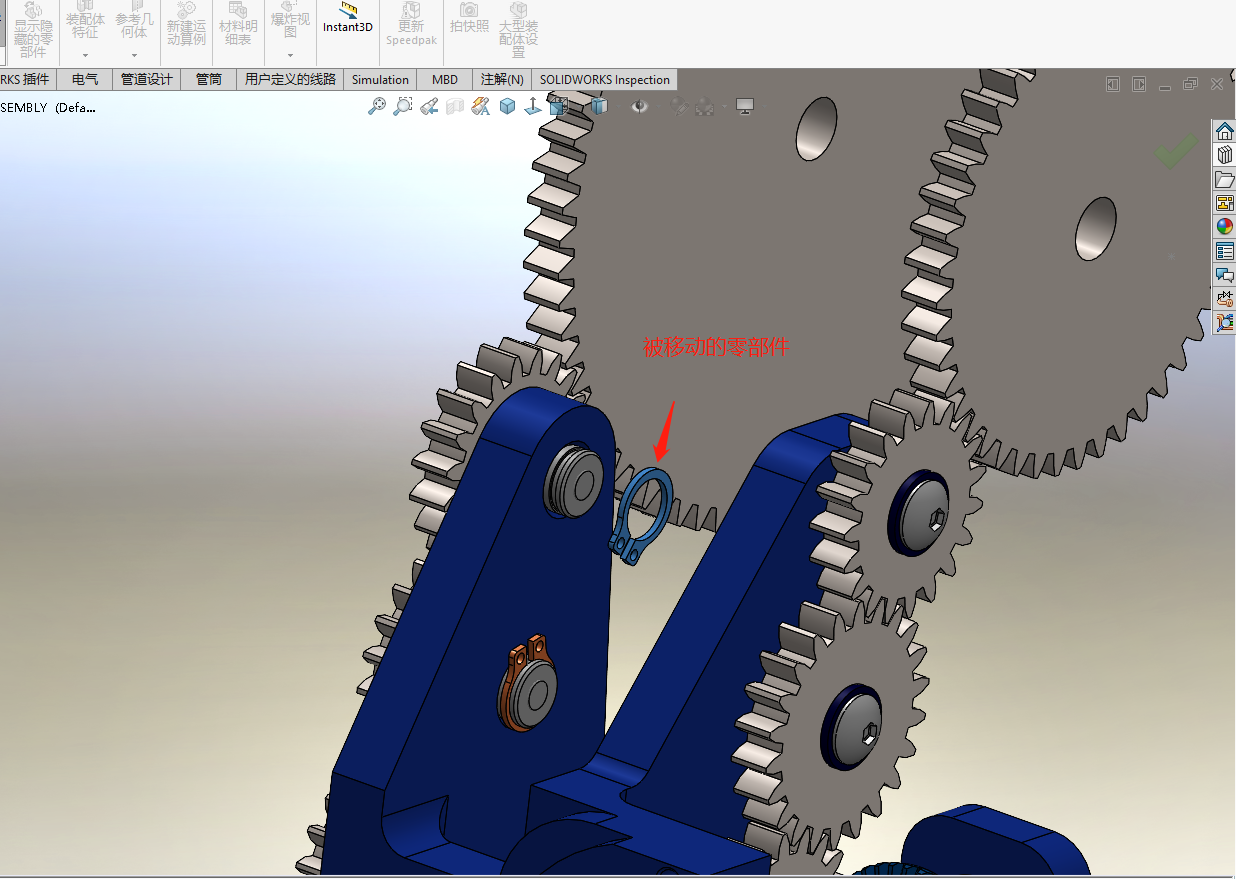Click the SOLIDWORKS Resources home icon
Image resolution: width=1236 pixels, height=879 pixels.
point(1224,130)
